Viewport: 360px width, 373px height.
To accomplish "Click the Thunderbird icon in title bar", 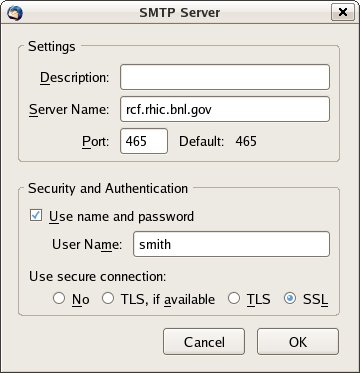I will click(14, 13).
